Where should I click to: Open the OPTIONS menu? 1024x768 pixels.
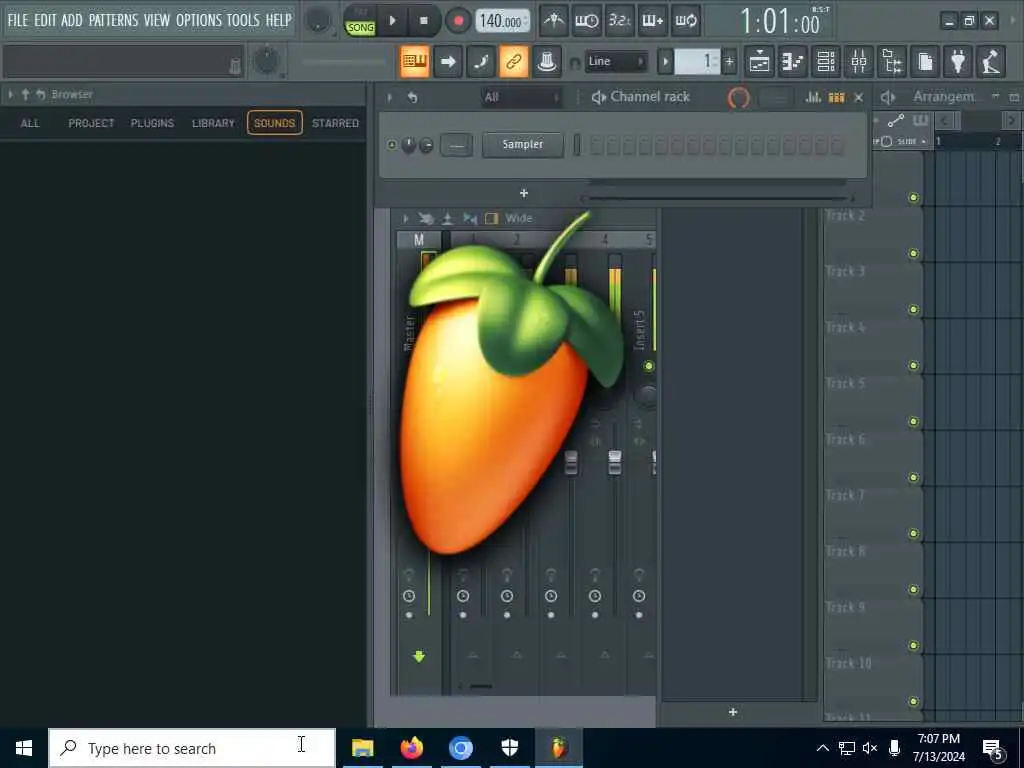[x=199, y=20]
